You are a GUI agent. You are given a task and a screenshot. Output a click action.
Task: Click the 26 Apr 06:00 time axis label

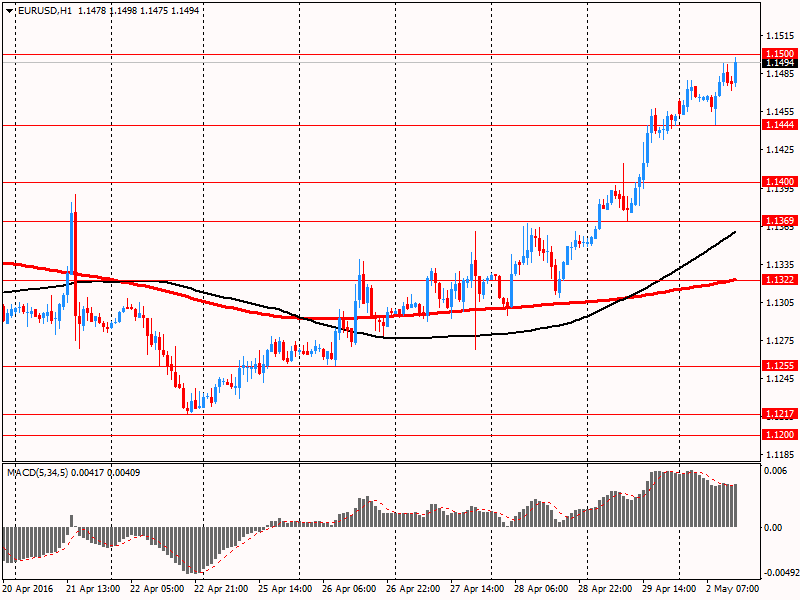pos(349,589)
